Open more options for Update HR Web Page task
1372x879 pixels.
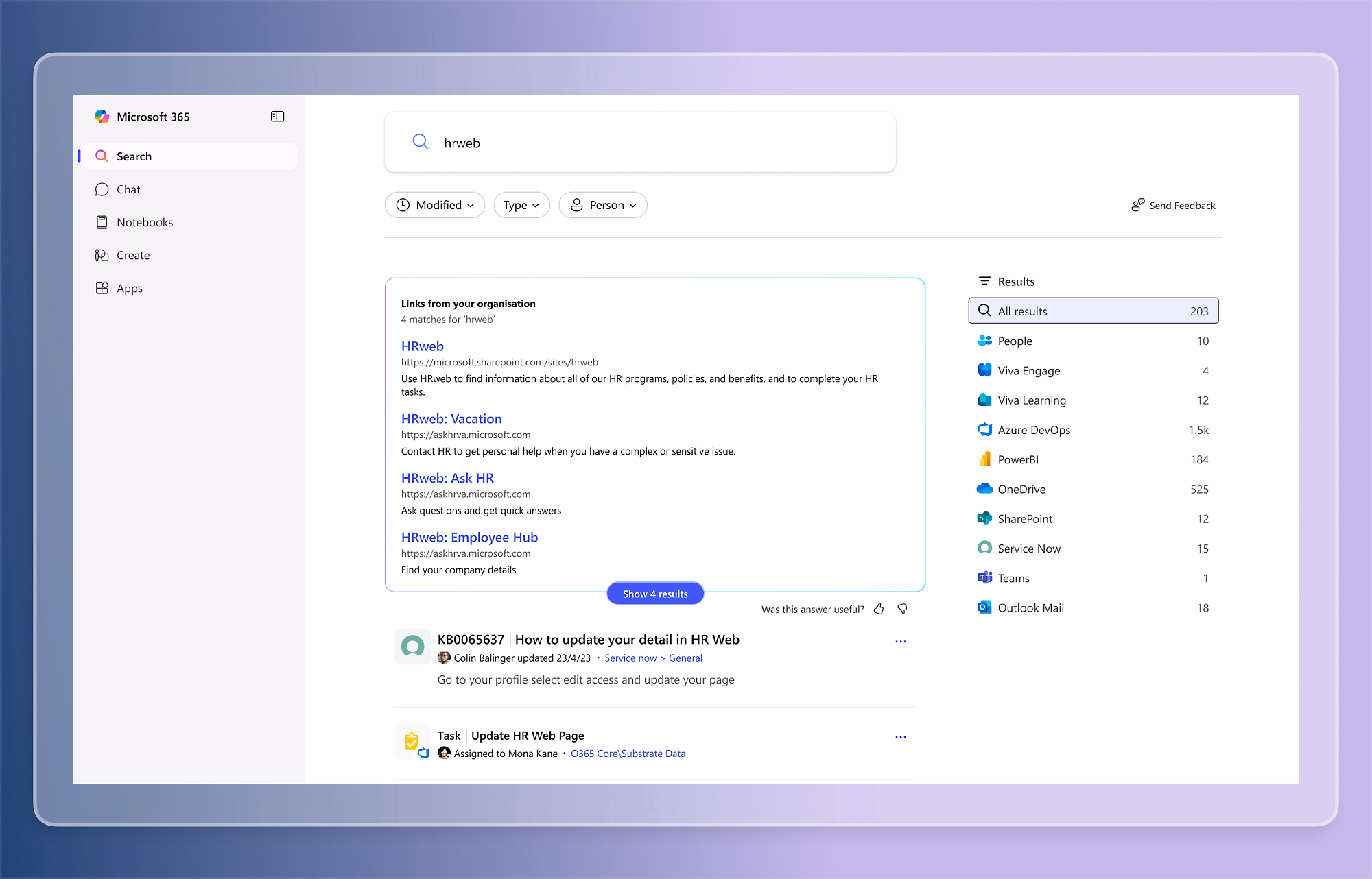click(x=900, y=737)
